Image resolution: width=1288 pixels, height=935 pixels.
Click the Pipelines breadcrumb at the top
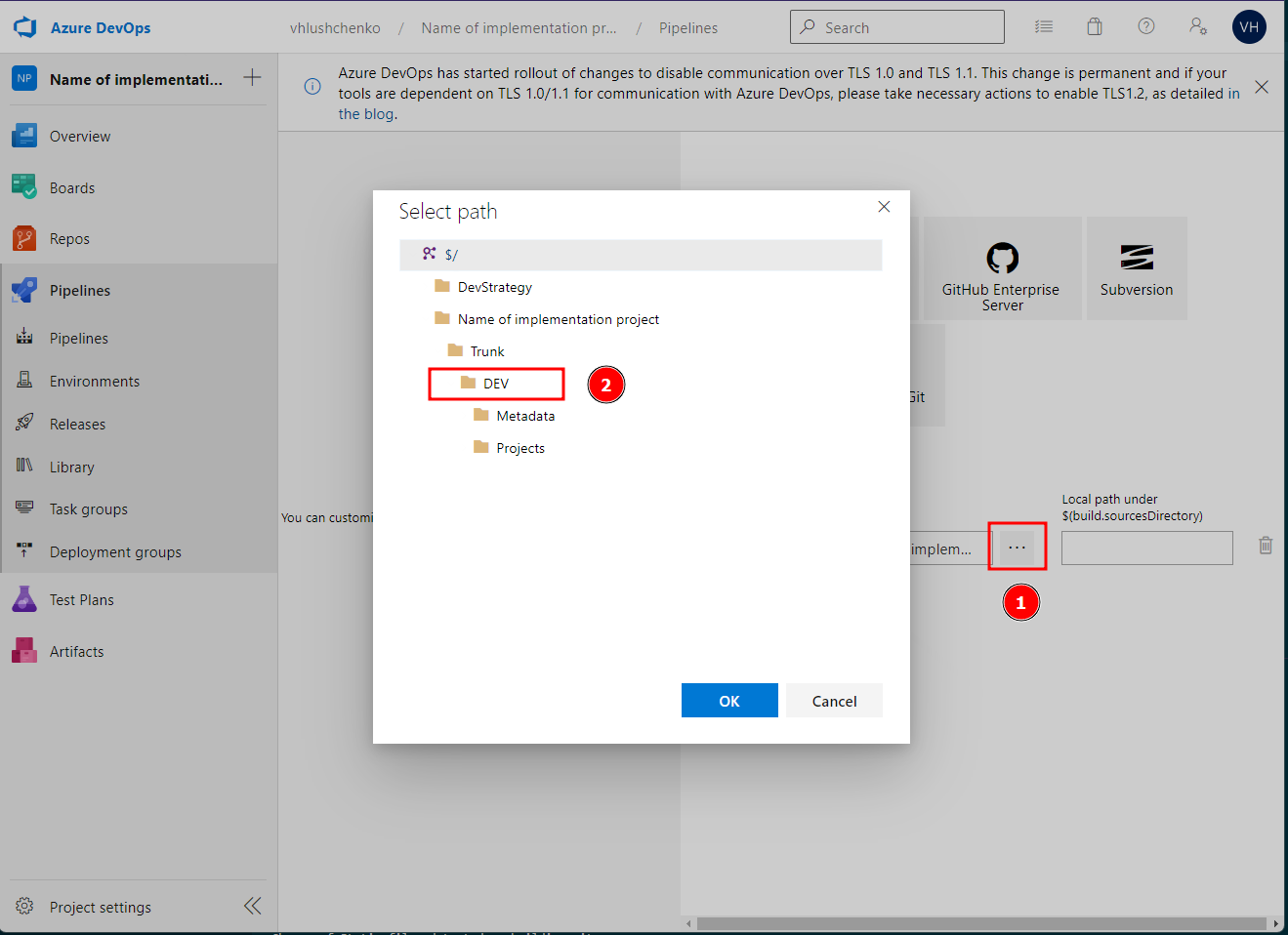click(687, 27)
